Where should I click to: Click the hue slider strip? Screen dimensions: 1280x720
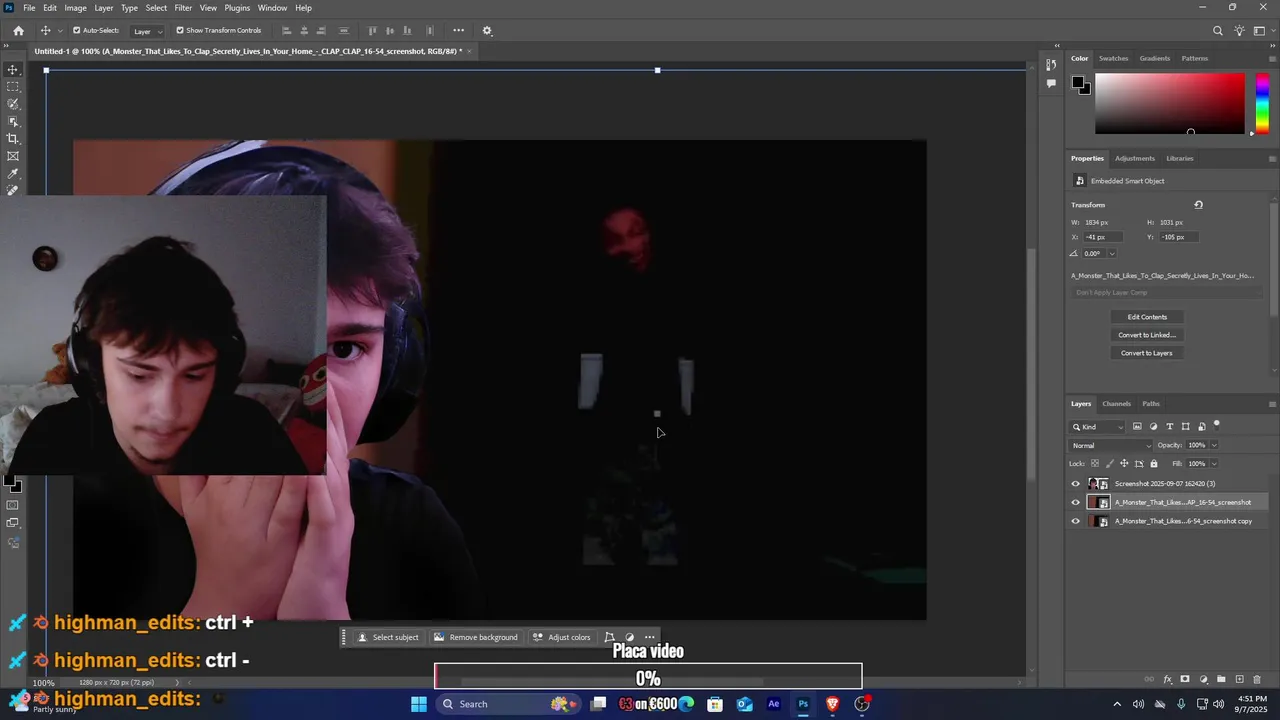1262,103
